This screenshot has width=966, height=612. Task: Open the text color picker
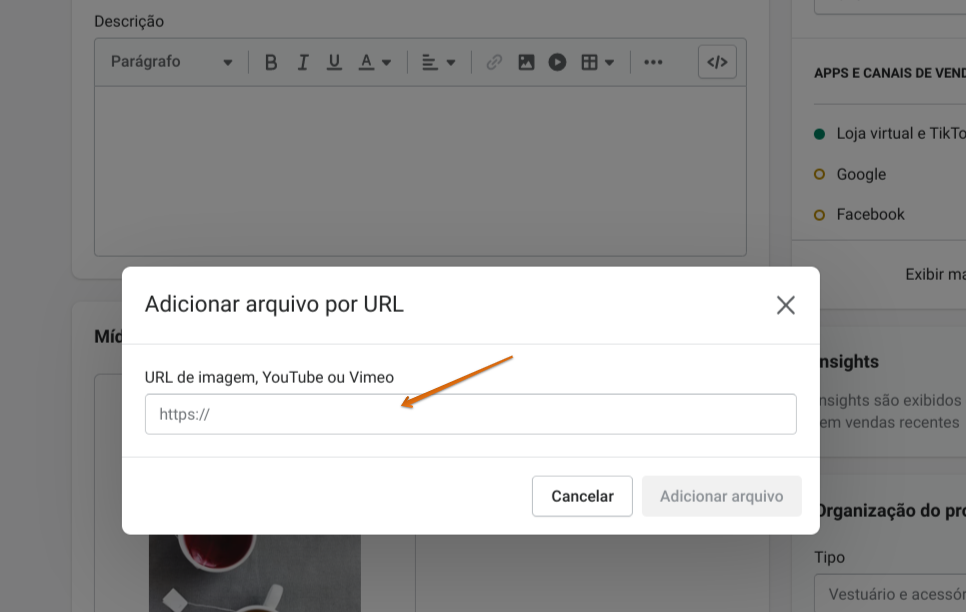coord(374,62)
